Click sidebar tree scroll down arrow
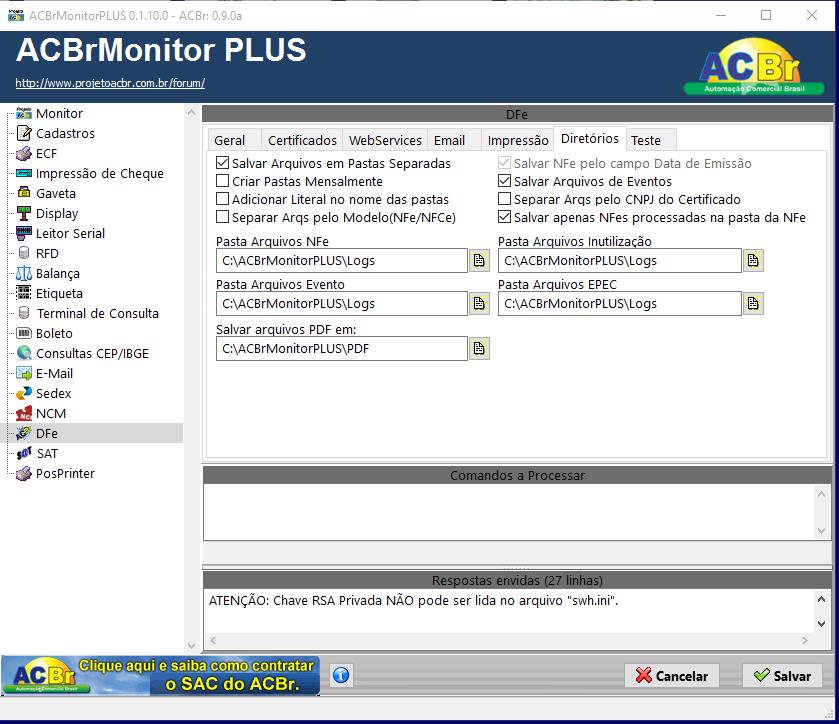 pyautogui.click(x=191, y=646)
